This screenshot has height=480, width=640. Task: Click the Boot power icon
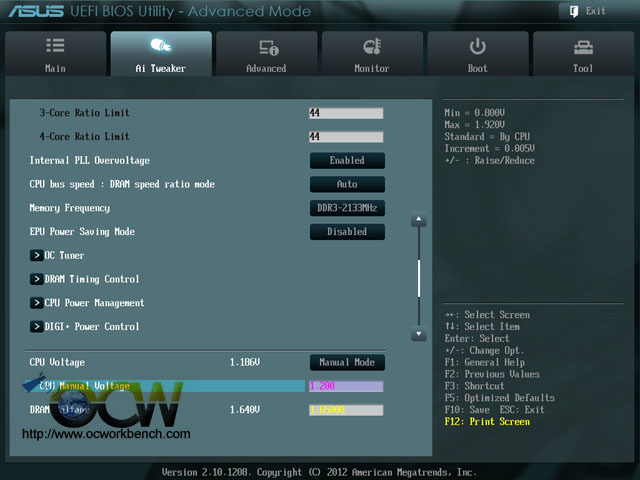coord(478,46)
